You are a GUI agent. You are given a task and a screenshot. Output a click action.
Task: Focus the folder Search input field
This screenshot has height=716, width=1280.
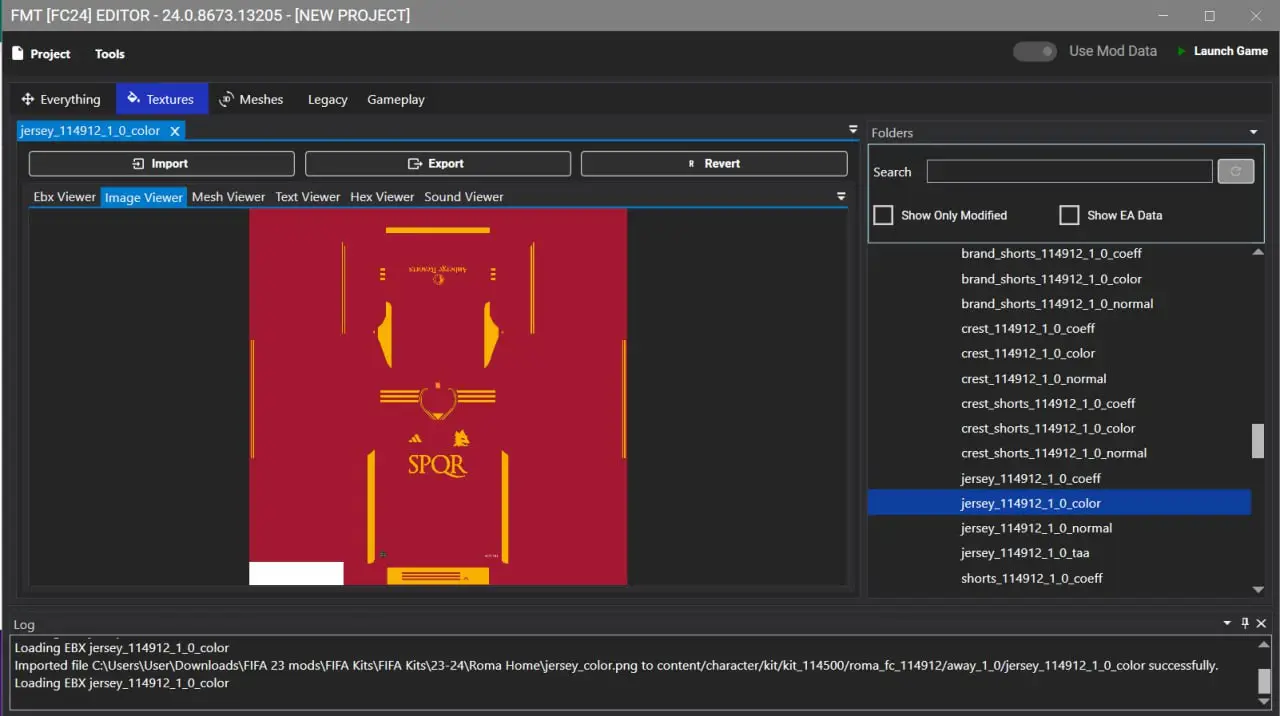point(1069,171)
